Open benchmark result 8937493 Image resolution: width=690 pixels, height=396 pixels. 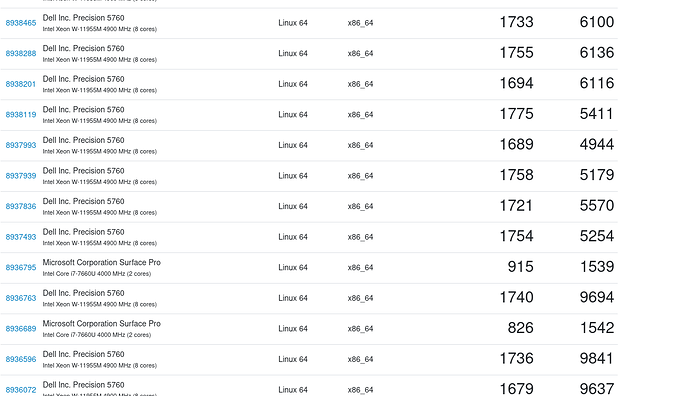coord(21,237)
